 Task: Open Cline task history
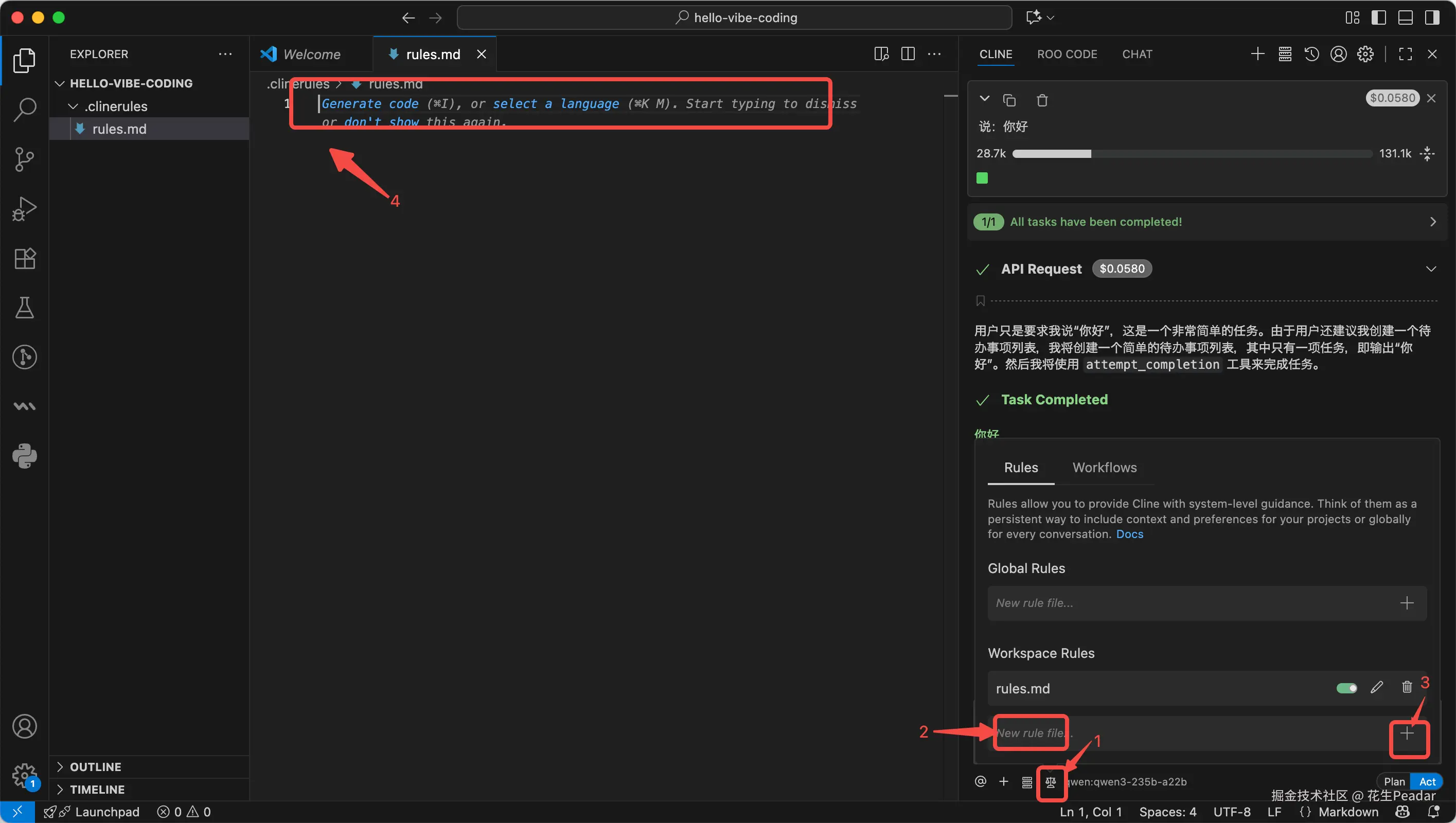1311,54
